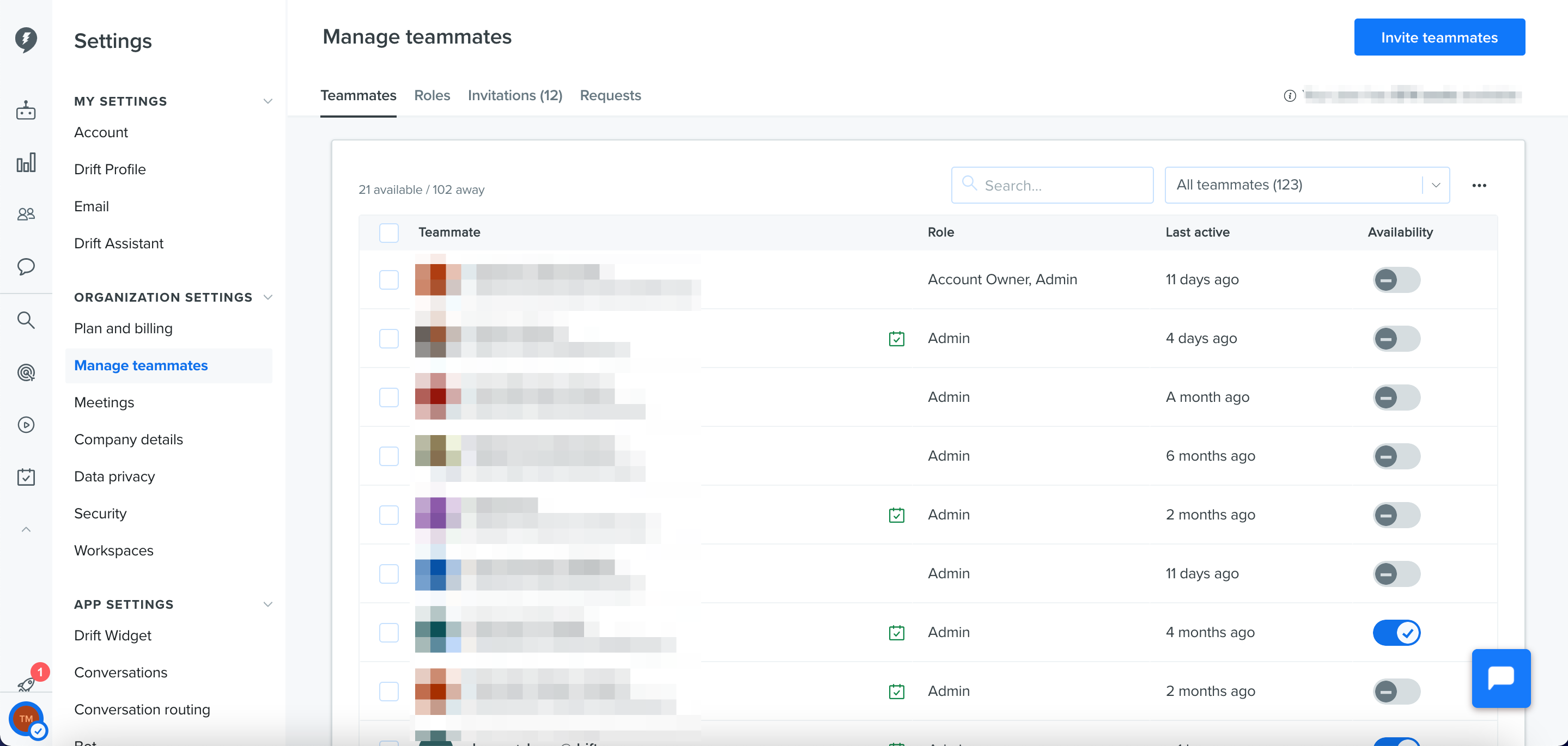
Task: Collapse the APP SETTINGS section
Action: click(267, 604)
